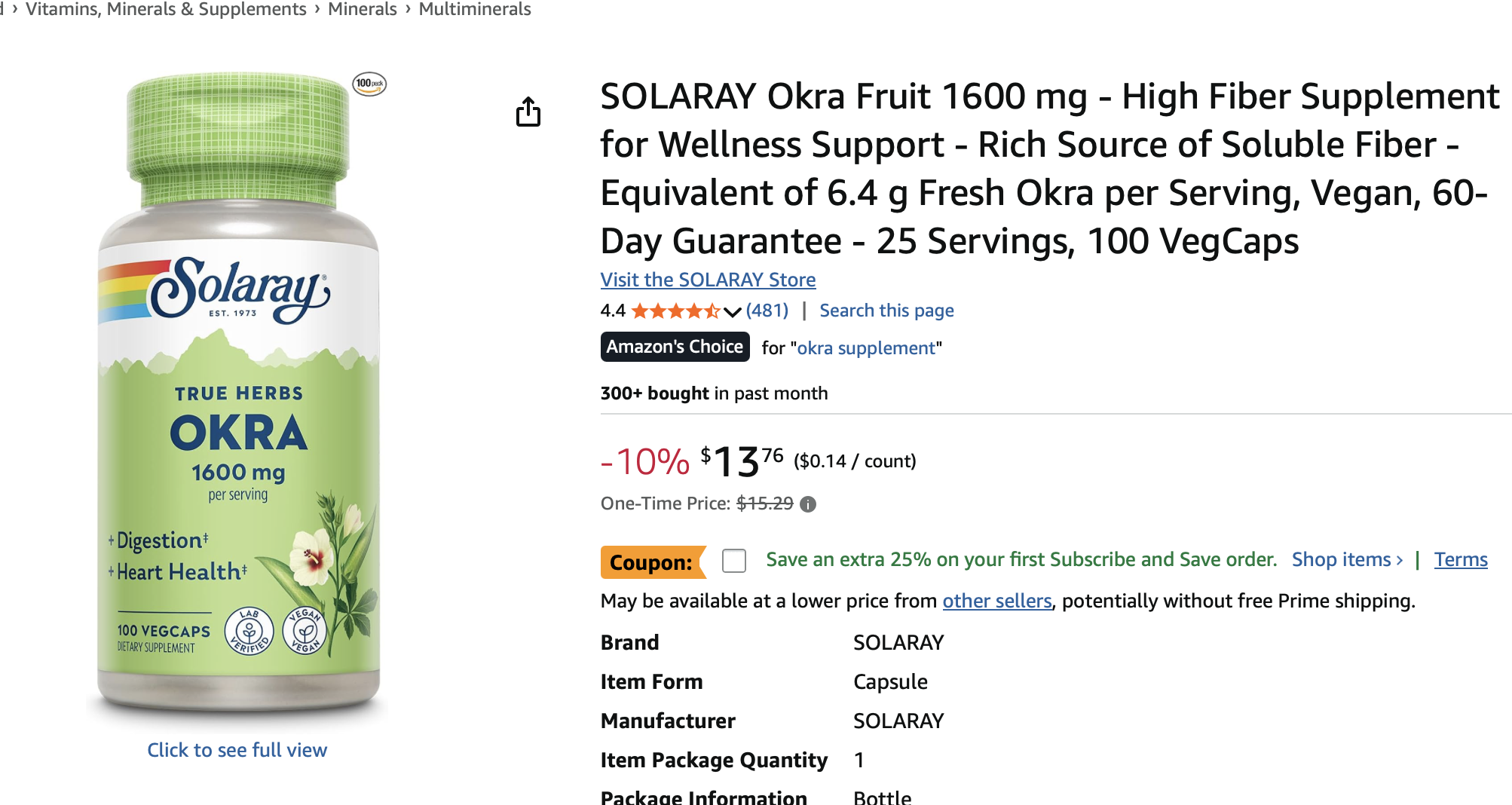Navigate to Multiminerals breadcrumb
The image size is (1512, 805).
[475, 9]
